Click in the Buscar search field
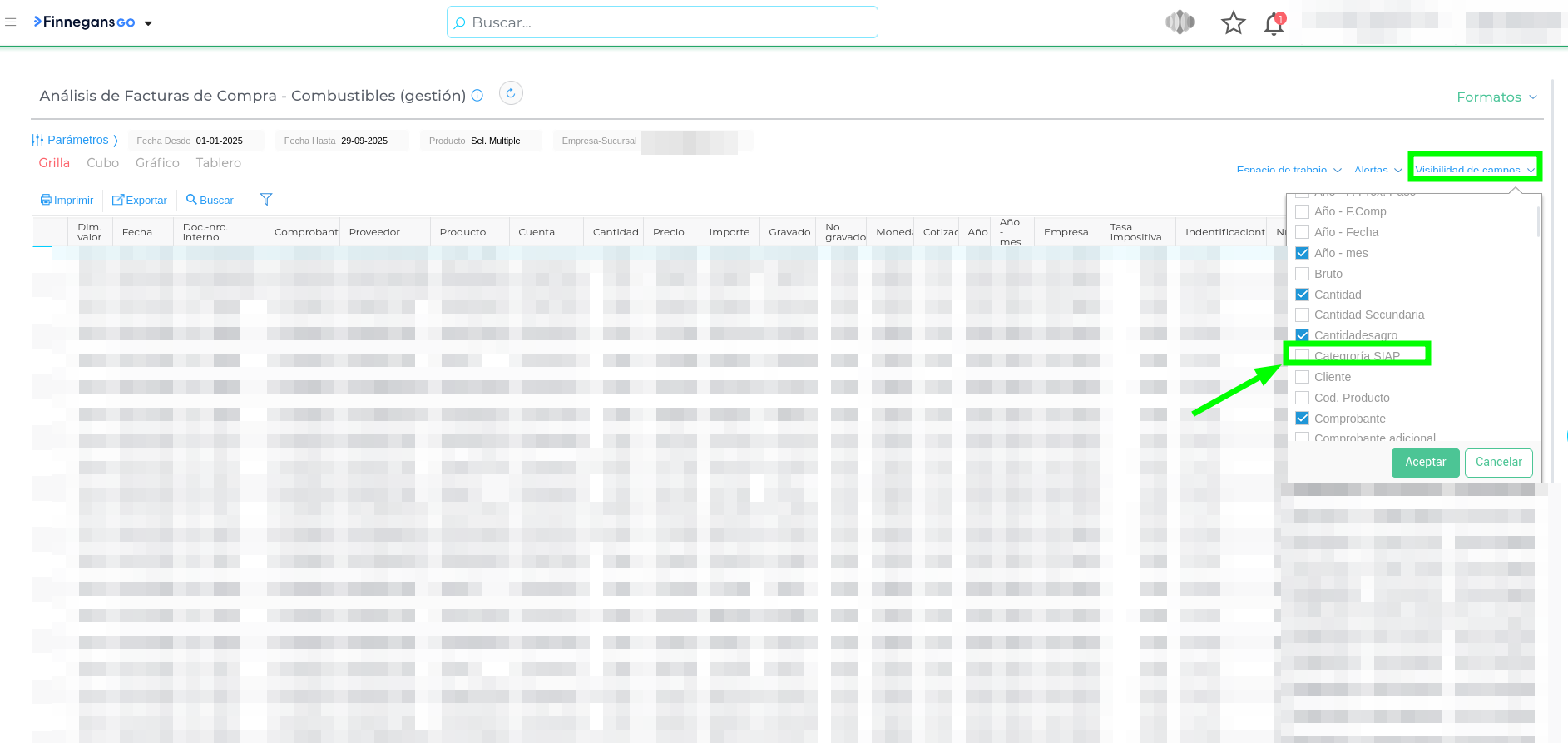 662,22
